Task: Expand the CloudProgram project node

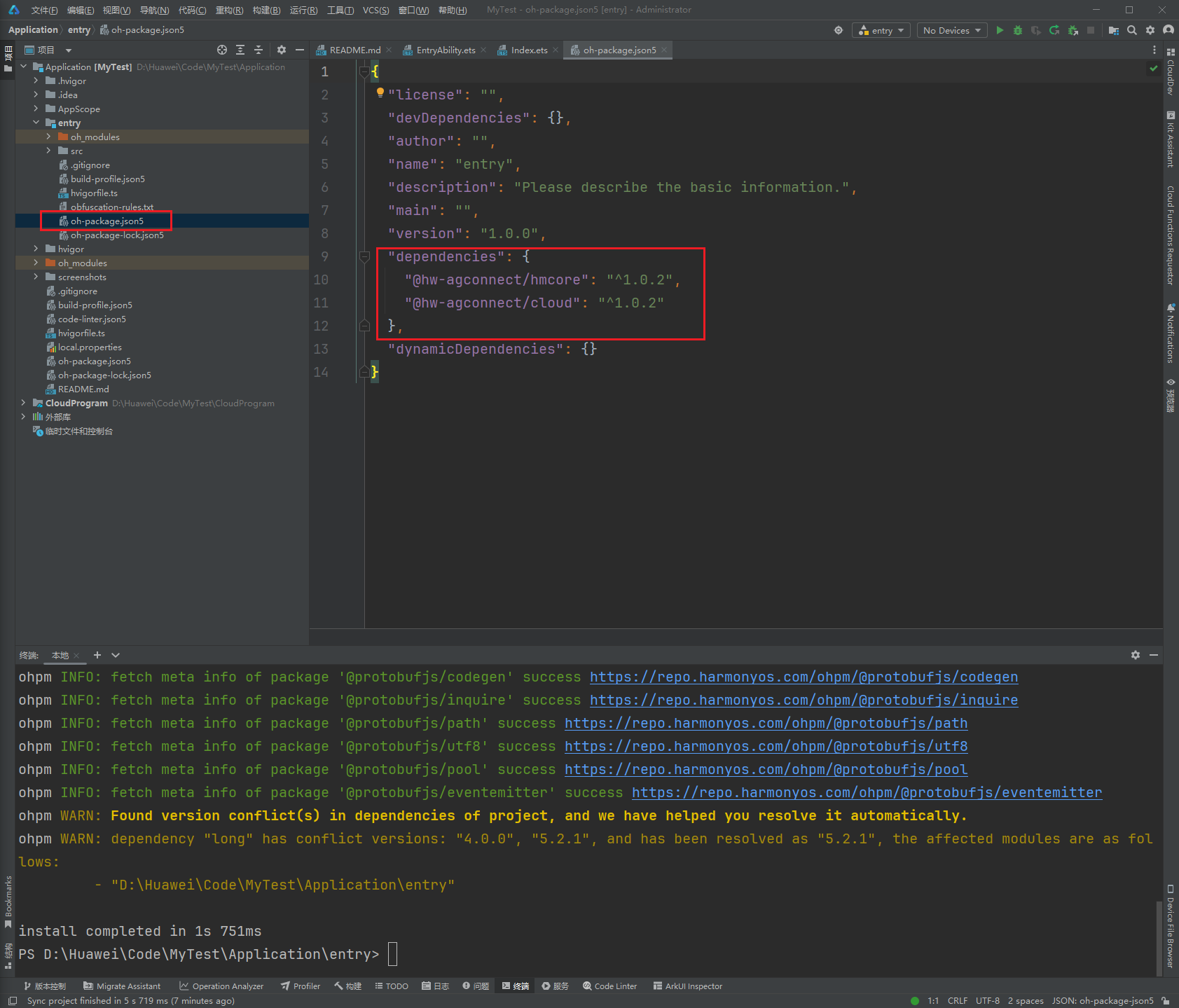Action: point(23,403)
